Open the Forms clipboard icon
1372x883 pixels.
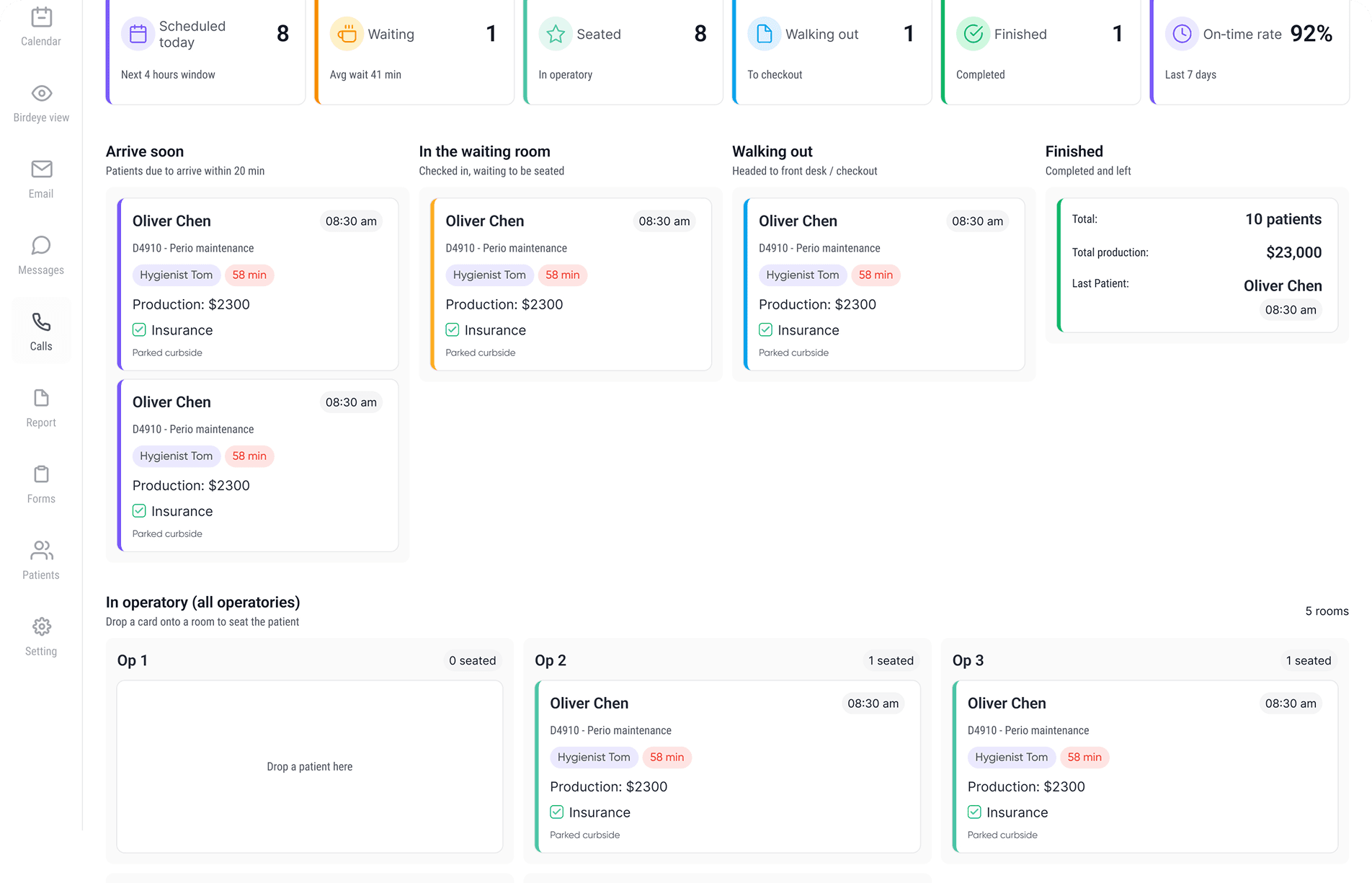[41, 474]
